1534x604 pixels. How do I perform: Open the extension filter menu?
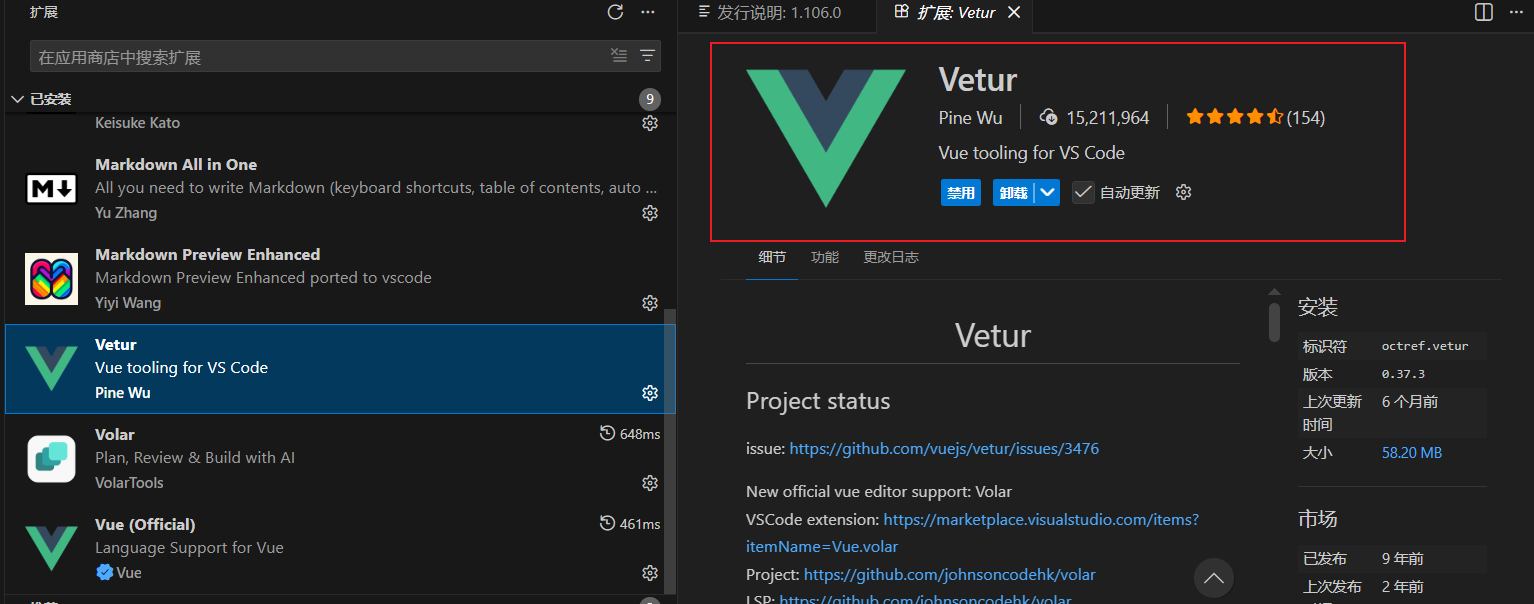click(x=647, y=56)
